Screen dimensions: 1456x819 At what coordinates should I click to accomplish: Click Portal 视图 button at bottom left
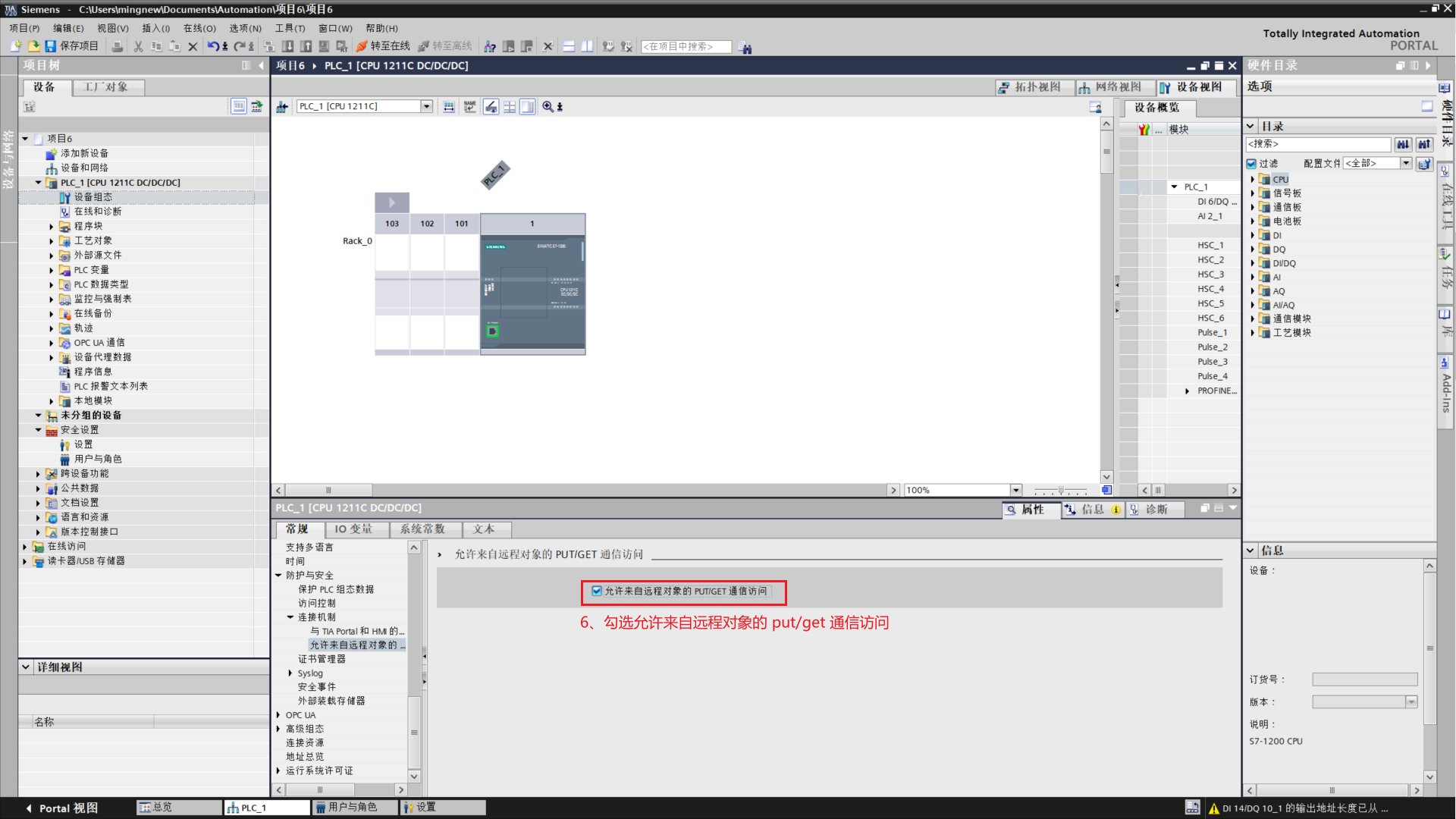coord(61,808)
